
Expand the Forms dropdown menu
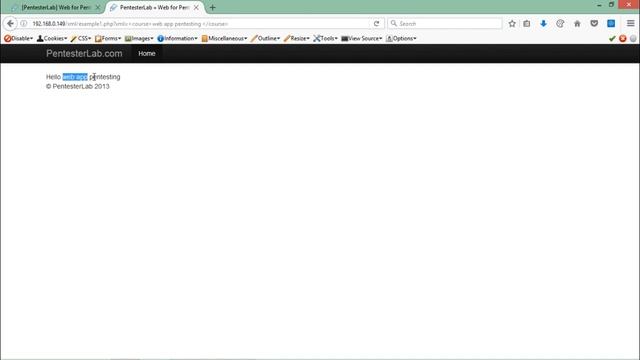[x=108, y=38]
